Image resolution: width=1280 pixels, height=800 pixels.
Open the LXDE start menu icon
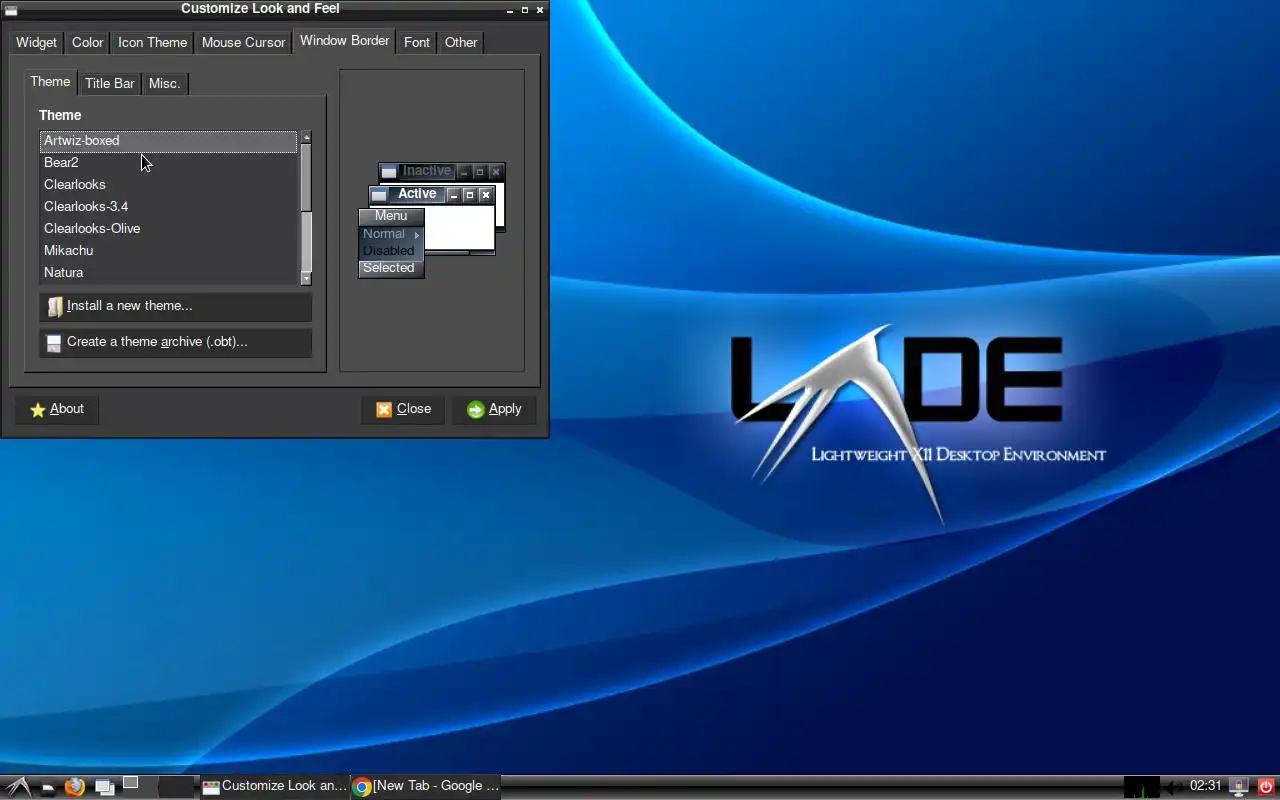18,787
